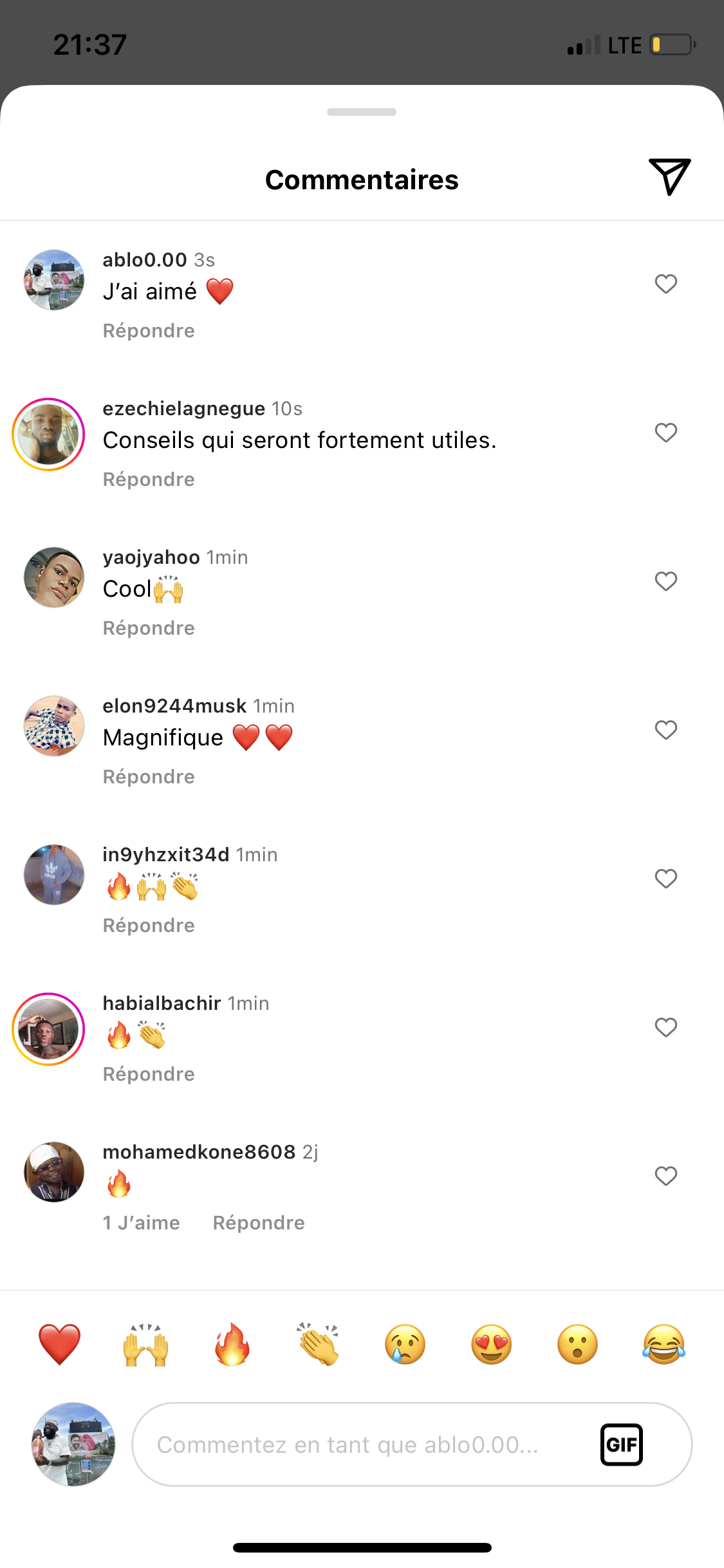
Task: Open in9yhzxit34d's profile via username
Action: click(166, 855)
